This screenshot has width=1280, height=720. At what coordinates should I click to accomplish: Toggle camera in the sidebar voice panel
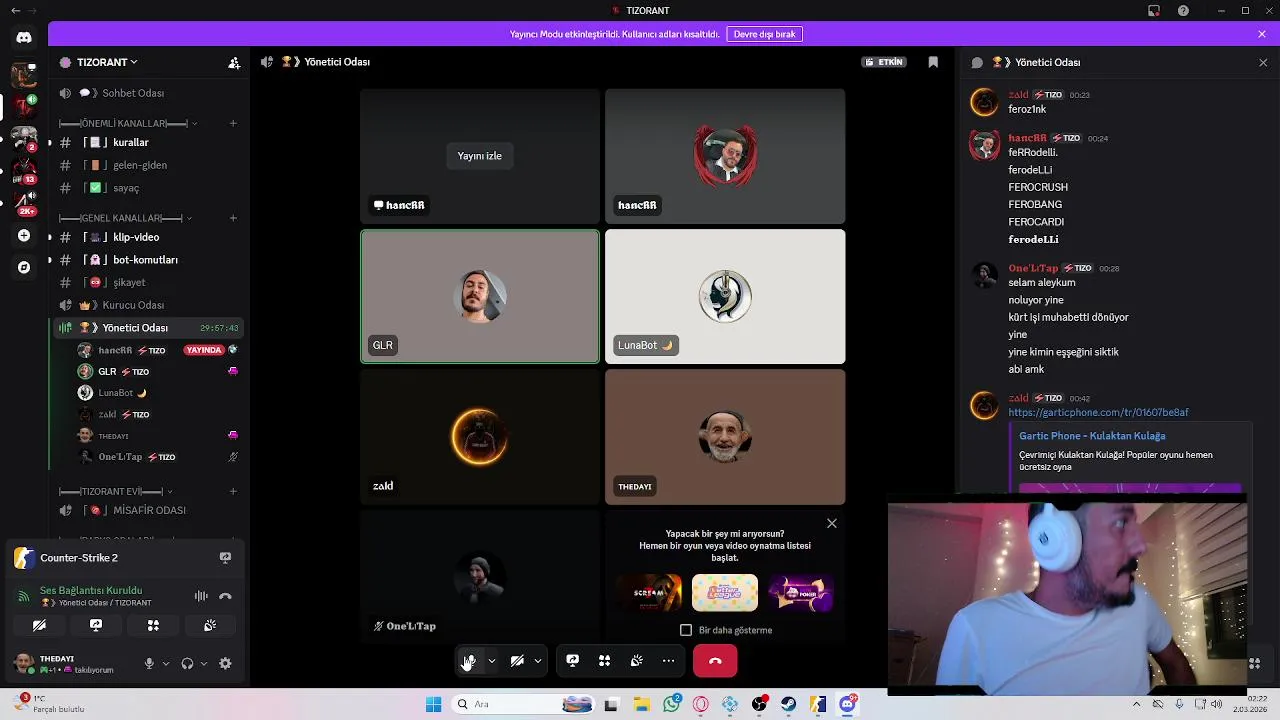39,625
